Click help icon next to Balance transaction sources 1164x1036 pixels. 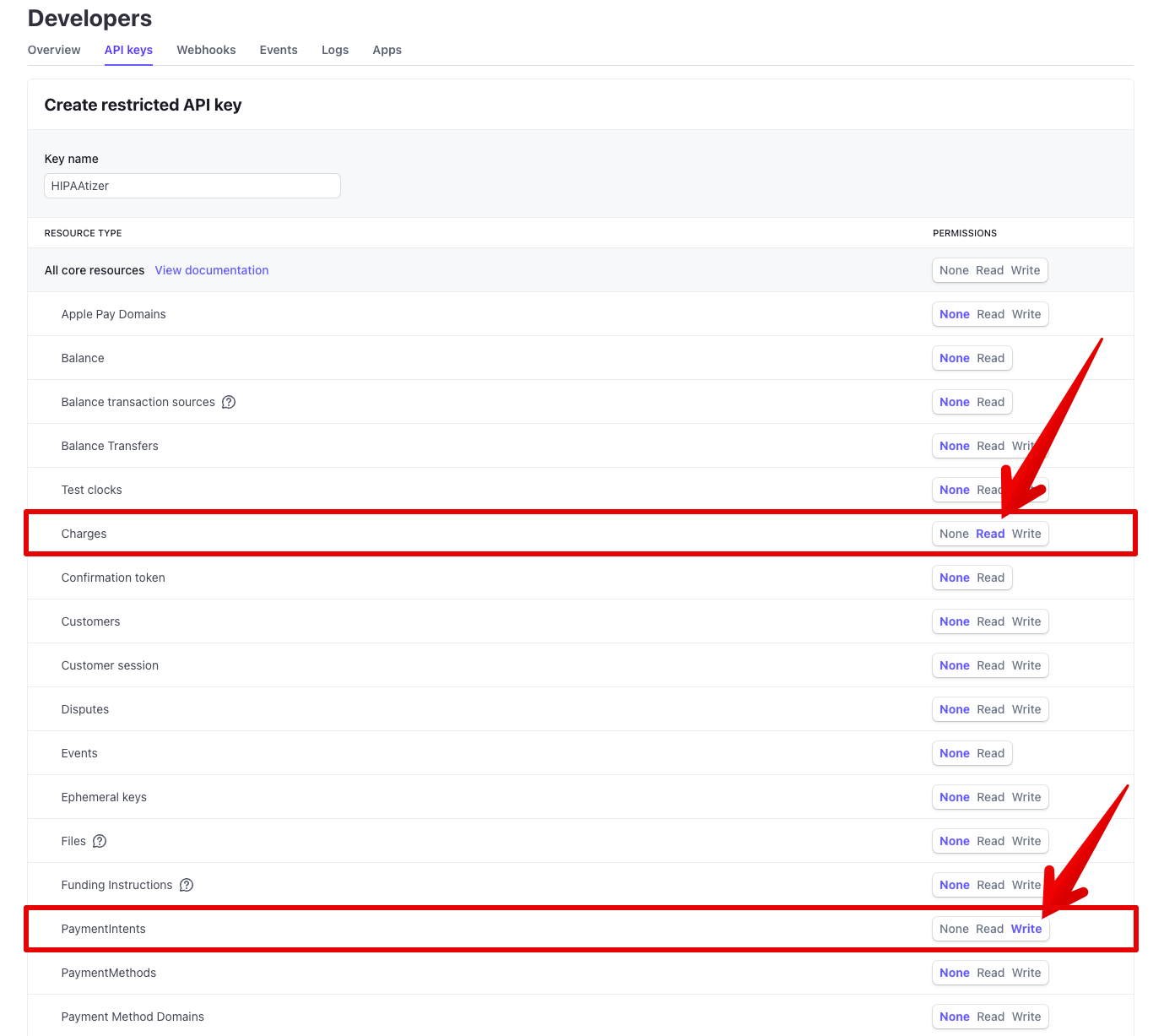tap(229, 402)
